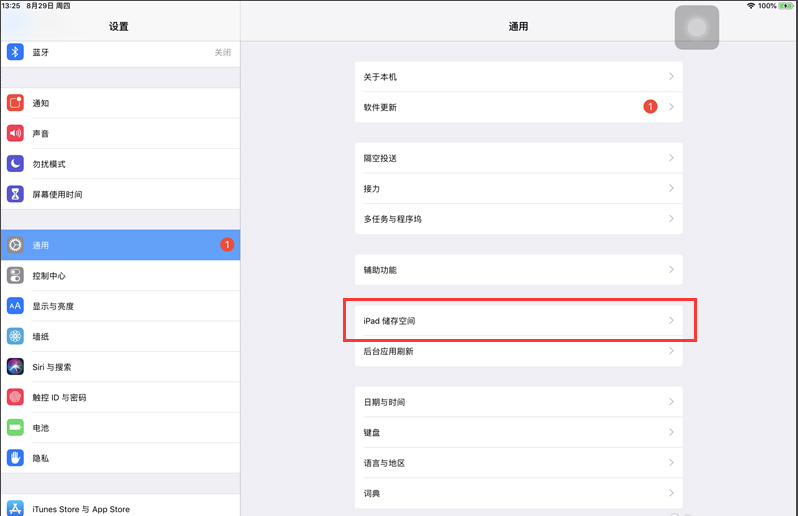
Task: Open 词典 settings row
Action: (519, 493)
